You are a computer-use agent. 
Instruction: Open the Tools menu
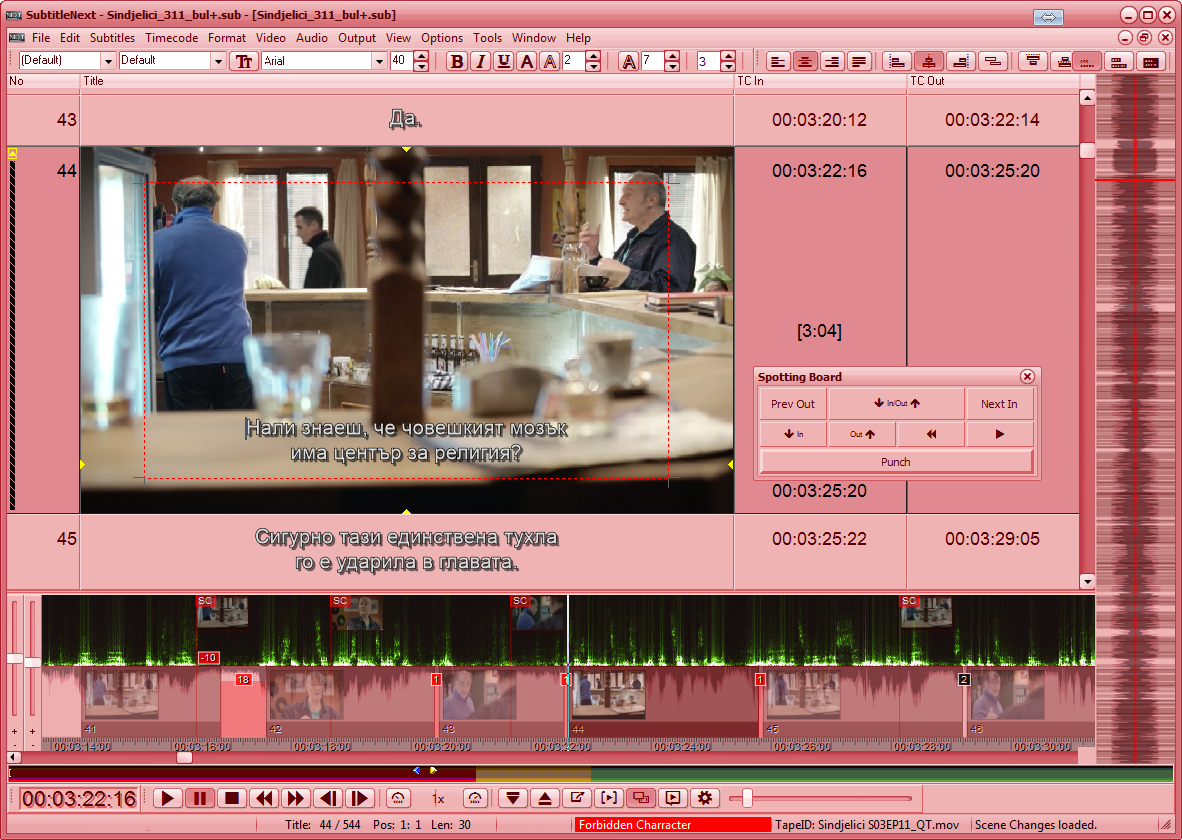487,38
